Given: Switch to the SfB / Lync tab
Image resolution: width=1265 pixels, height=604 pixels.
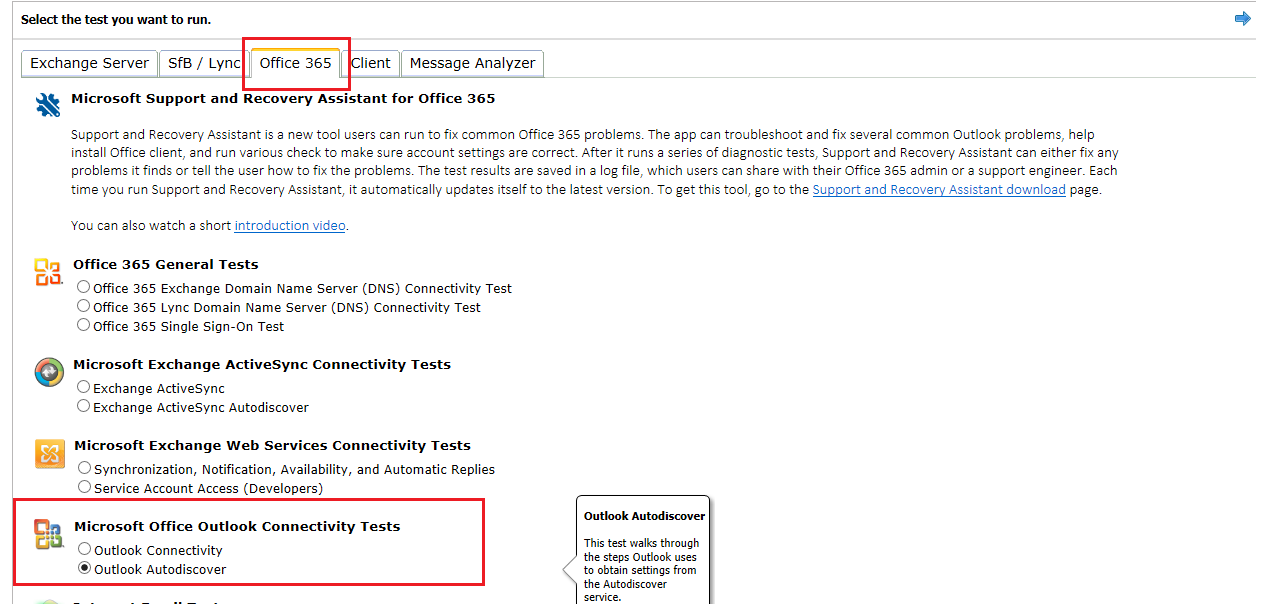Looking at the screenshot, I should pyautogui.click(x=204, y=63).
